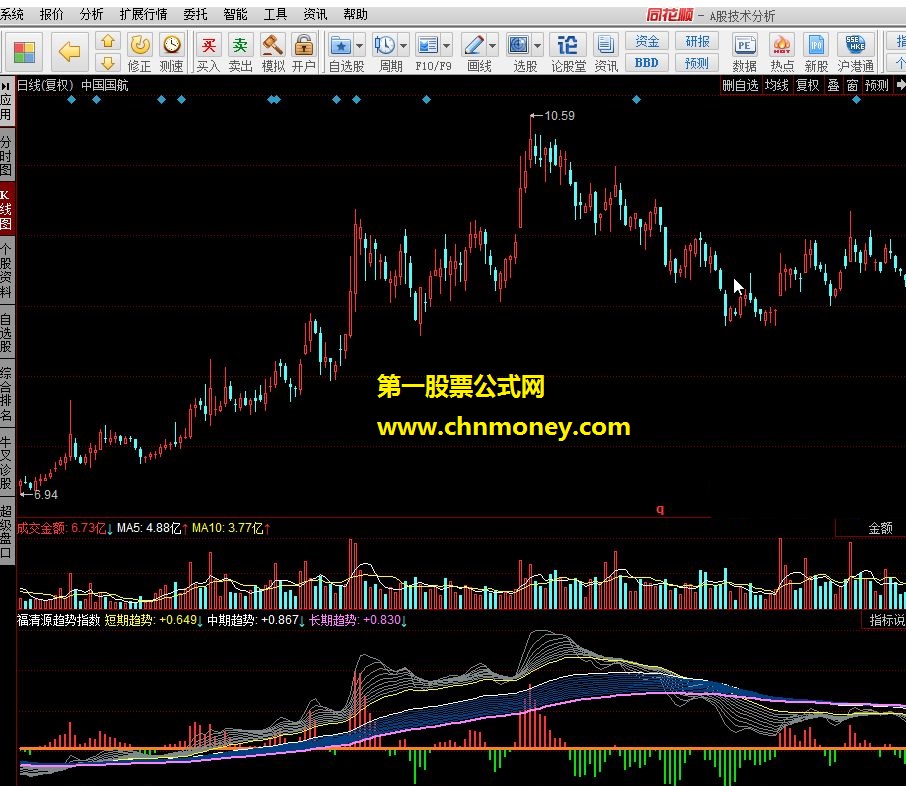Open the 资讯 menu in menu bar

315,14
